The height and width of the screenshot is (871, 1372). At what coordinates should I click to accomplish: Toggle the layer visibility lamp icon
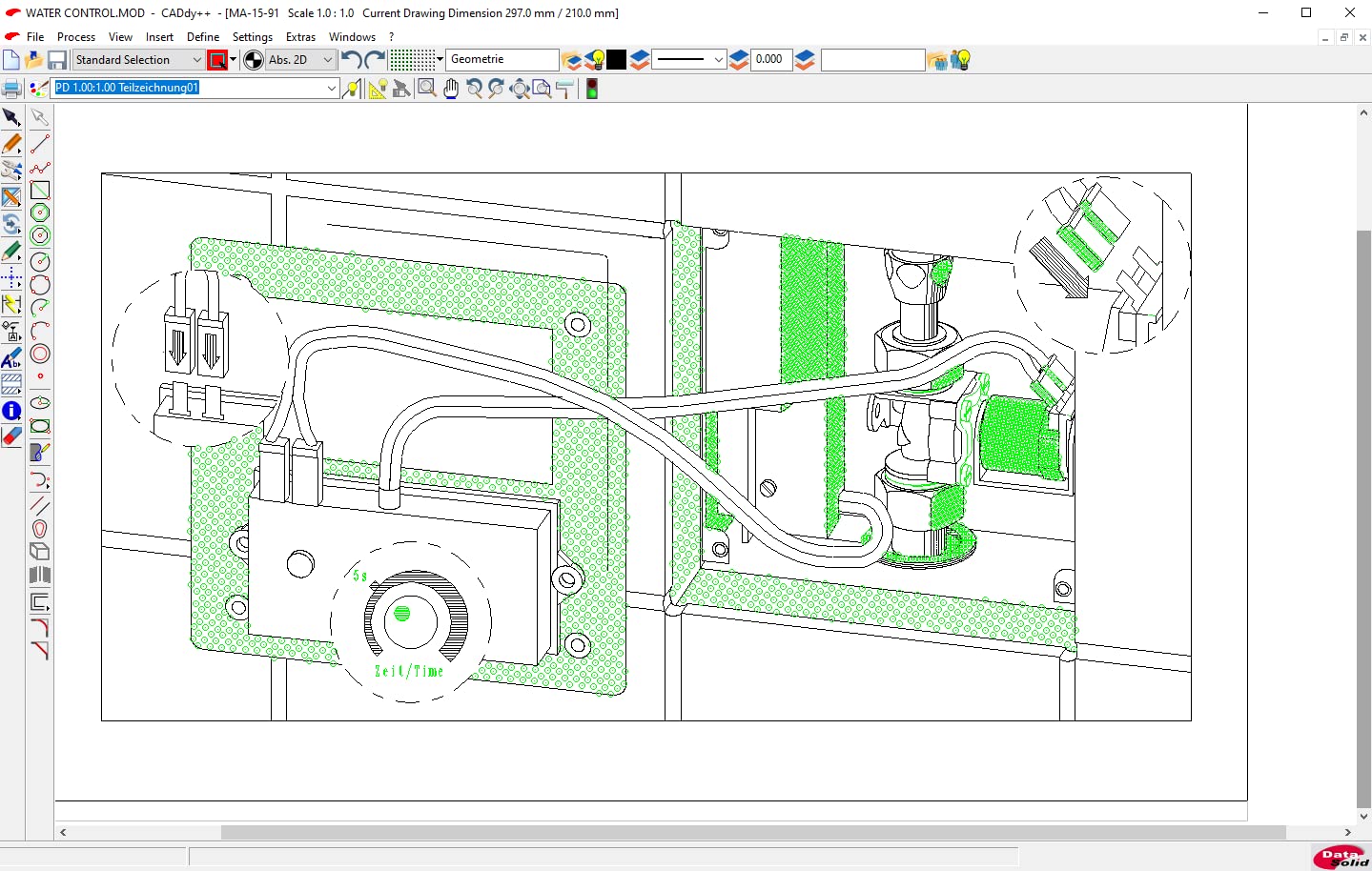[x=596, y=59]
